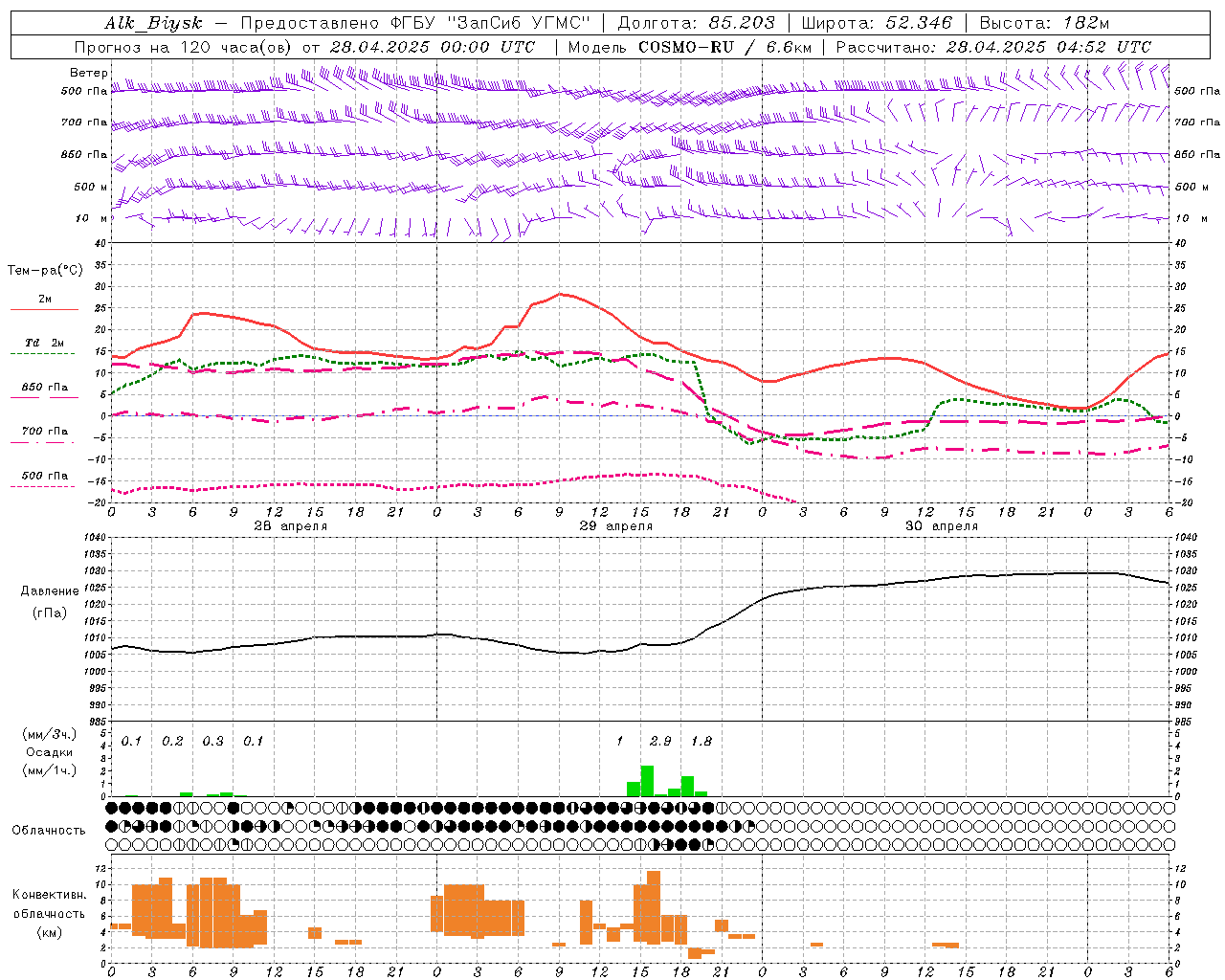
Task: Click the station name Alk_Biysk in the header
Action: tap(153, 23)
